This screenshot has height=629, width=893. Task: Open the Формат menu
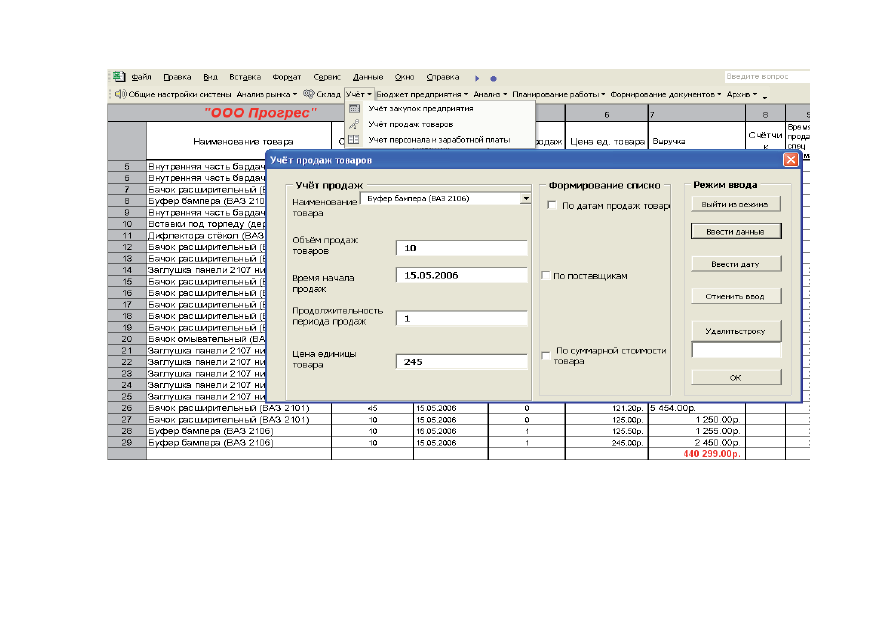click(286, 77)
